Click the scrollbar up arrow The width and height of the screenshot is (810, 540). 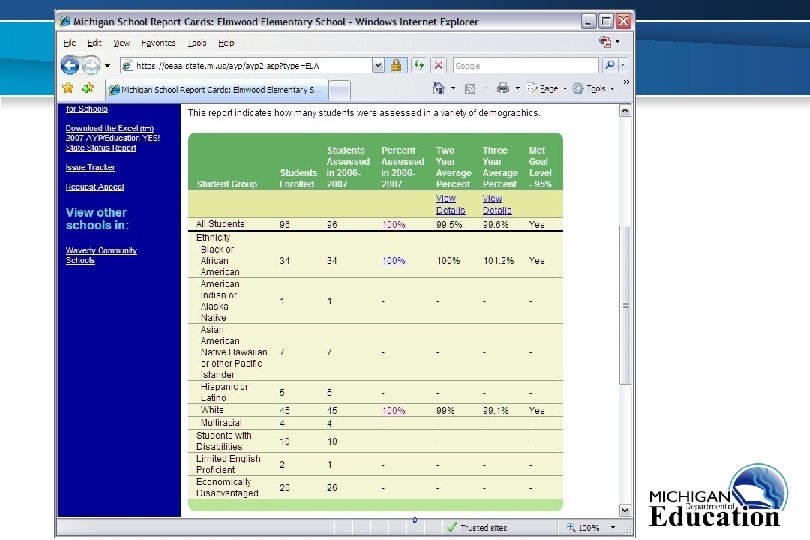point(625,111)
